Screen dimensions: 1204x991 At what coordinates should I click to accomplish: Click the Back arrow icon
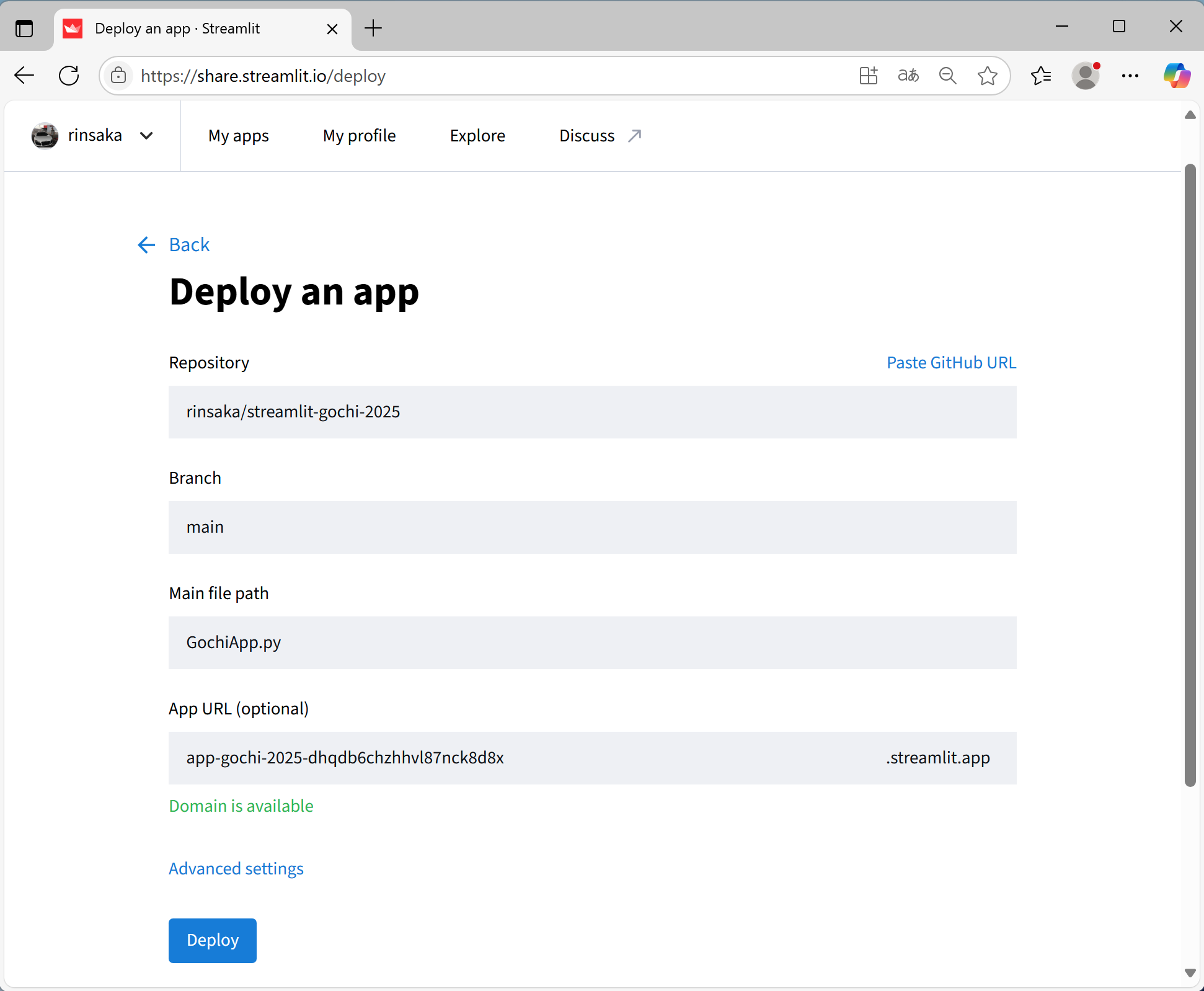click(x=146, y=245)
